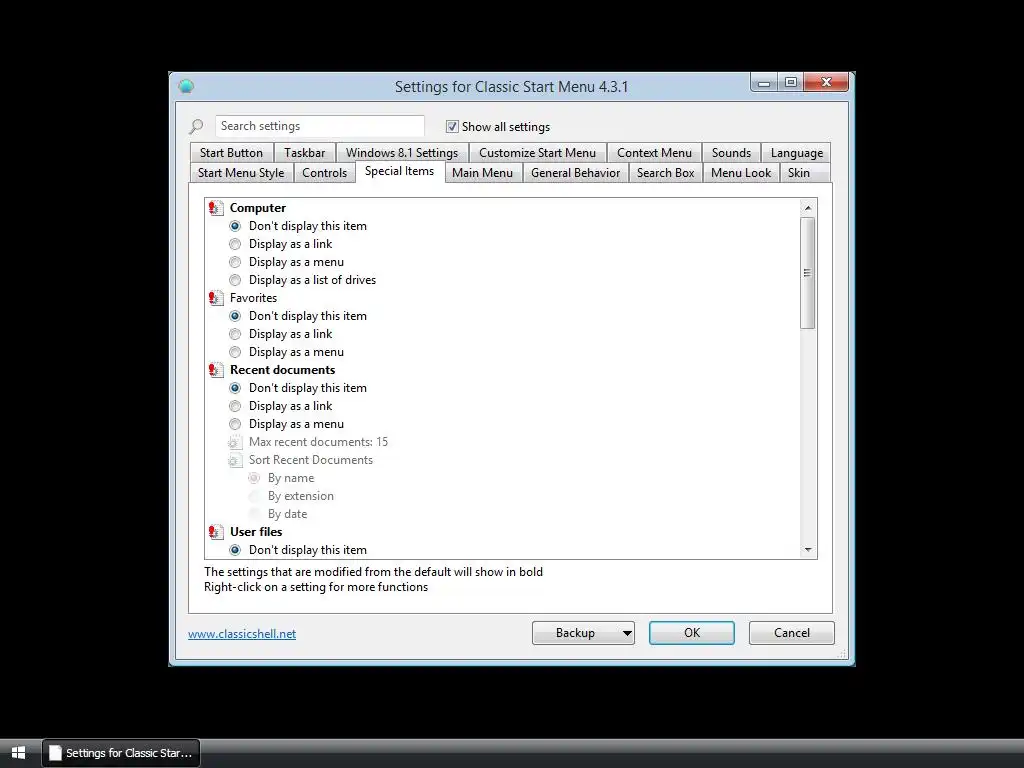Click the Settings for Classic Start taskbar item
1024x768 pixels.
[x=121, y=753]
